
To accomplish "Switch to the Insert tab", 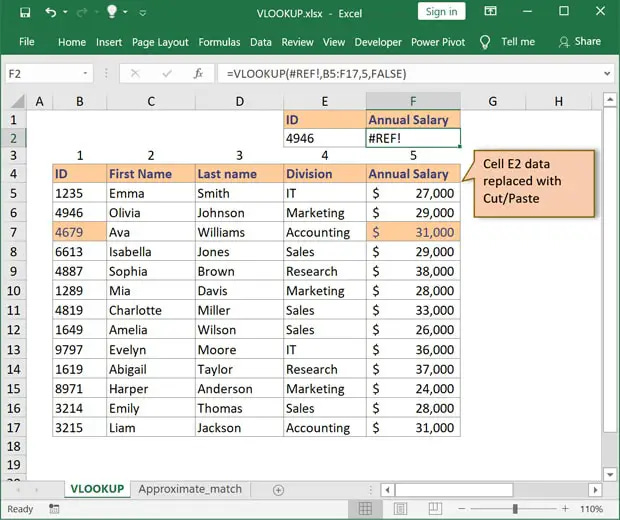I will tap(109, 42).
